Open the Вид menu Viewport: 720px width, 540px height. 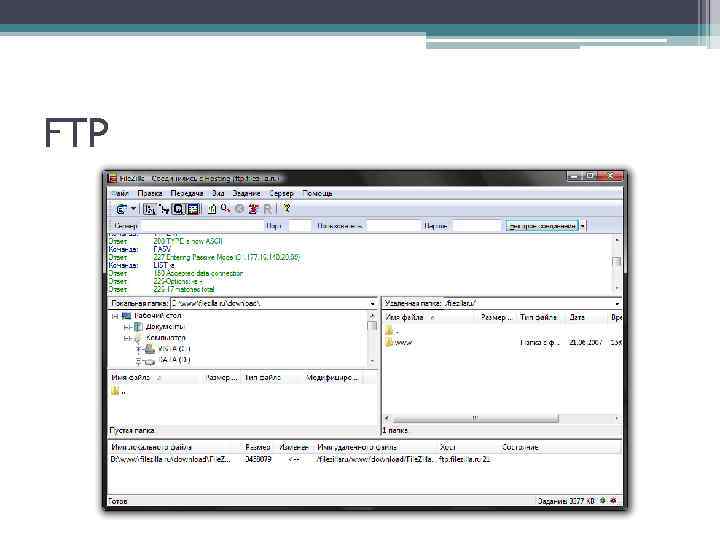point(218,194)
